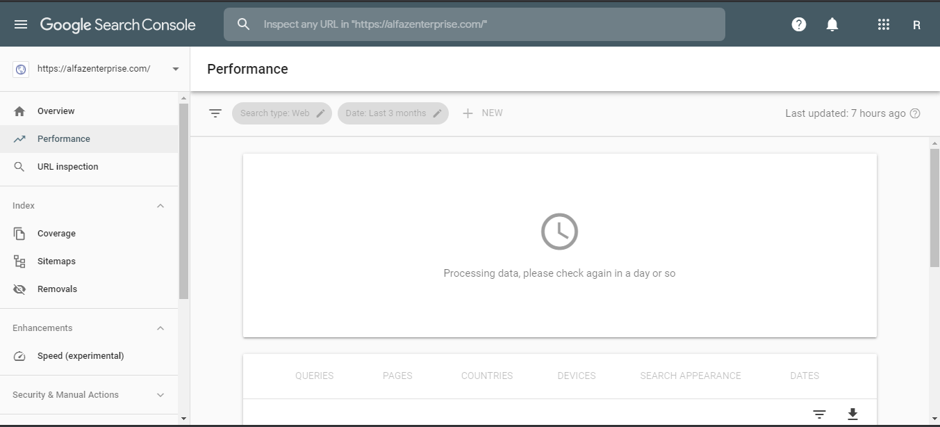Open the Search type: Web filter chip

pyautogui.click(x=282, y=113)
